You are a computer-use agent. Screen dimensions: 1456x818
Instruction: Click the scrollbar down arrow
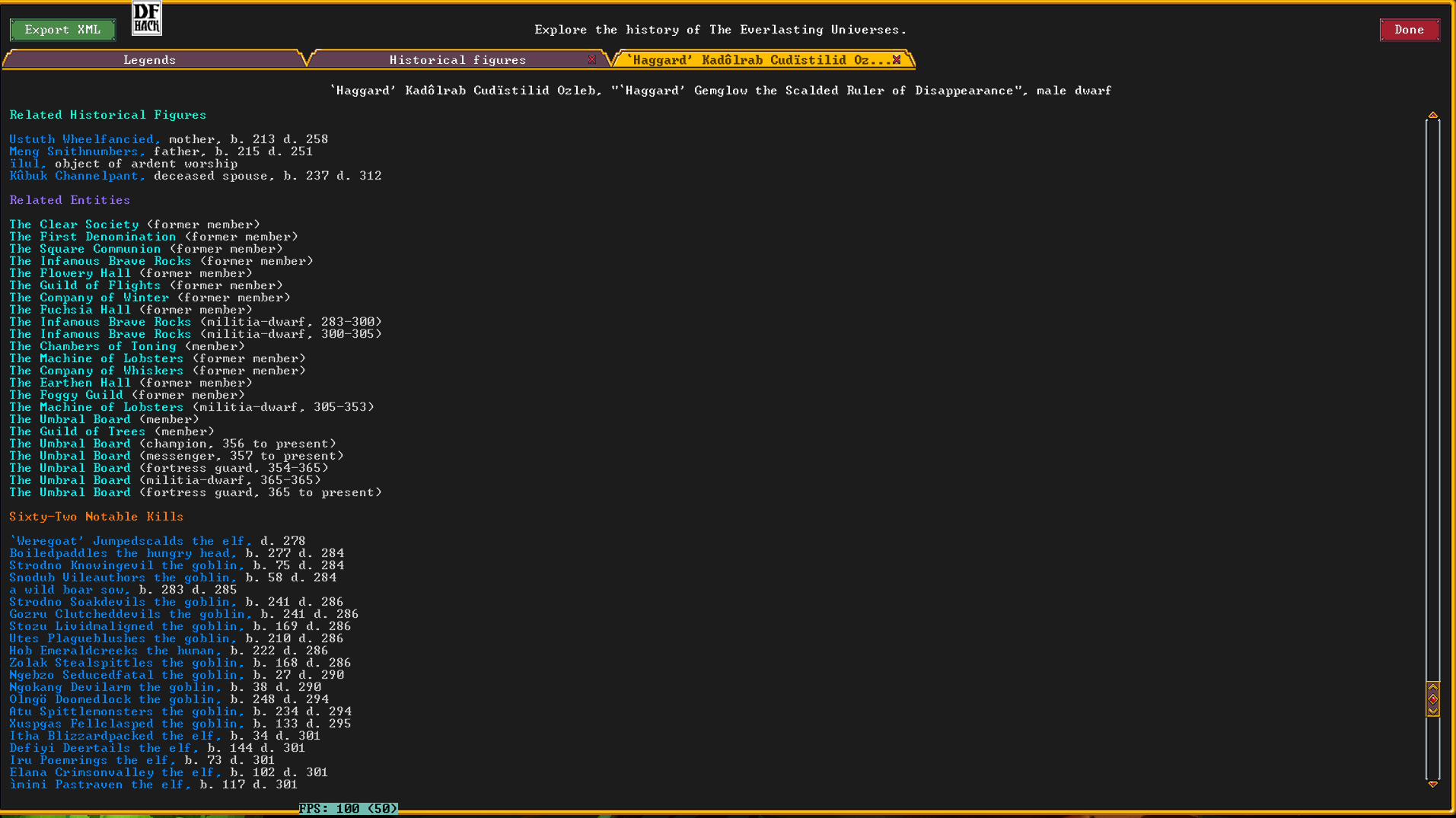pos(1432,784)
